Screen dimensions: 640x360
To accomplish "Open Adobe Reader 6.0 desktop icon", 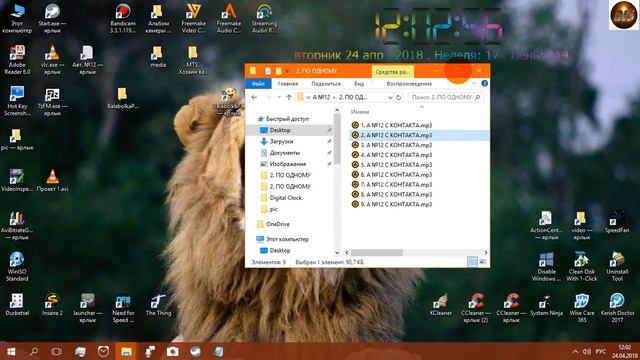I will click(17, 60).
